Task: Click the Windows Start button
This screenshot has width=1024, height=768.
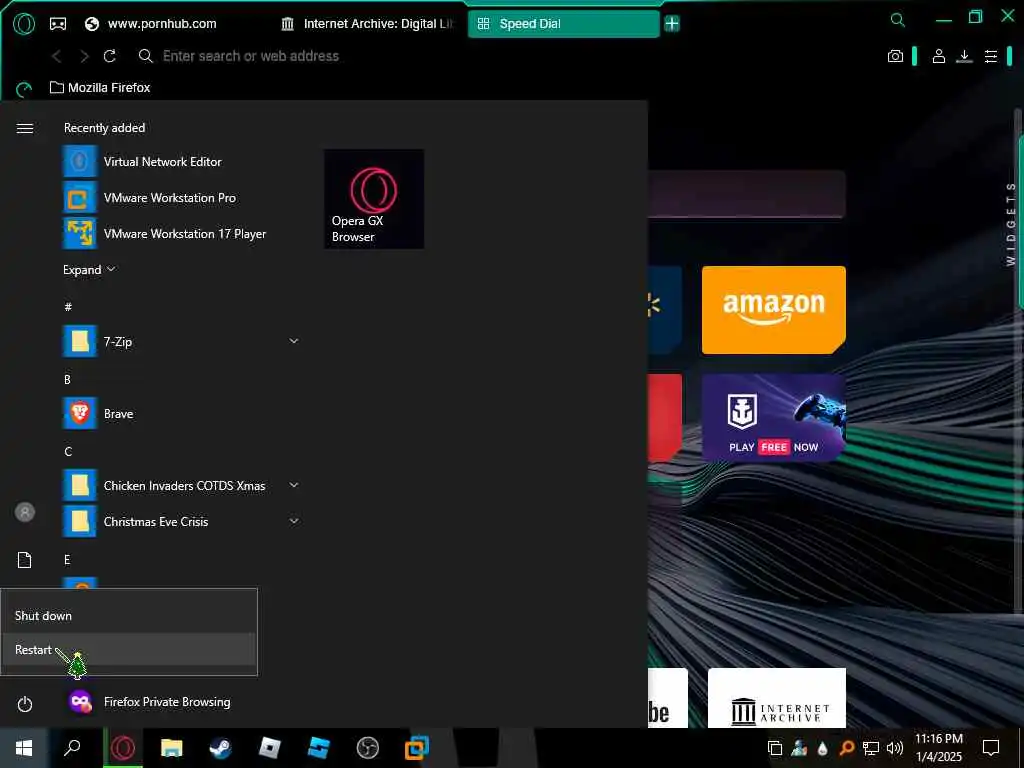Action: 24,748
